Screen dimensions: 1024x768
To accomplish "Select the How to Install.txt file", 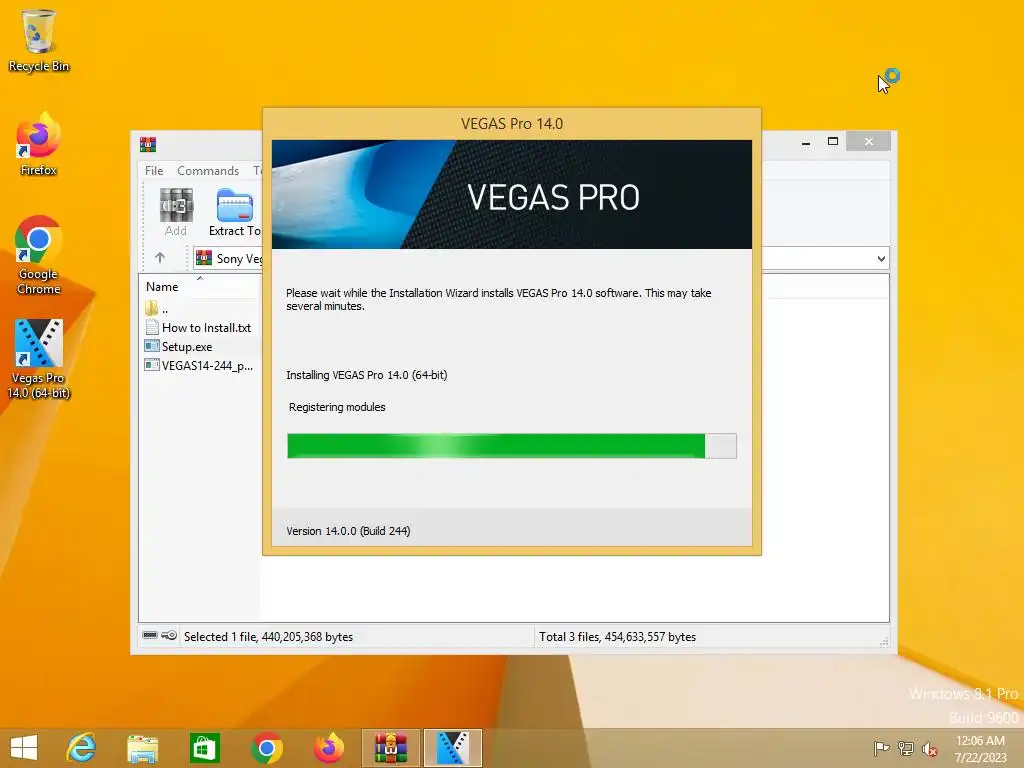I will click(x=199, y=328).
